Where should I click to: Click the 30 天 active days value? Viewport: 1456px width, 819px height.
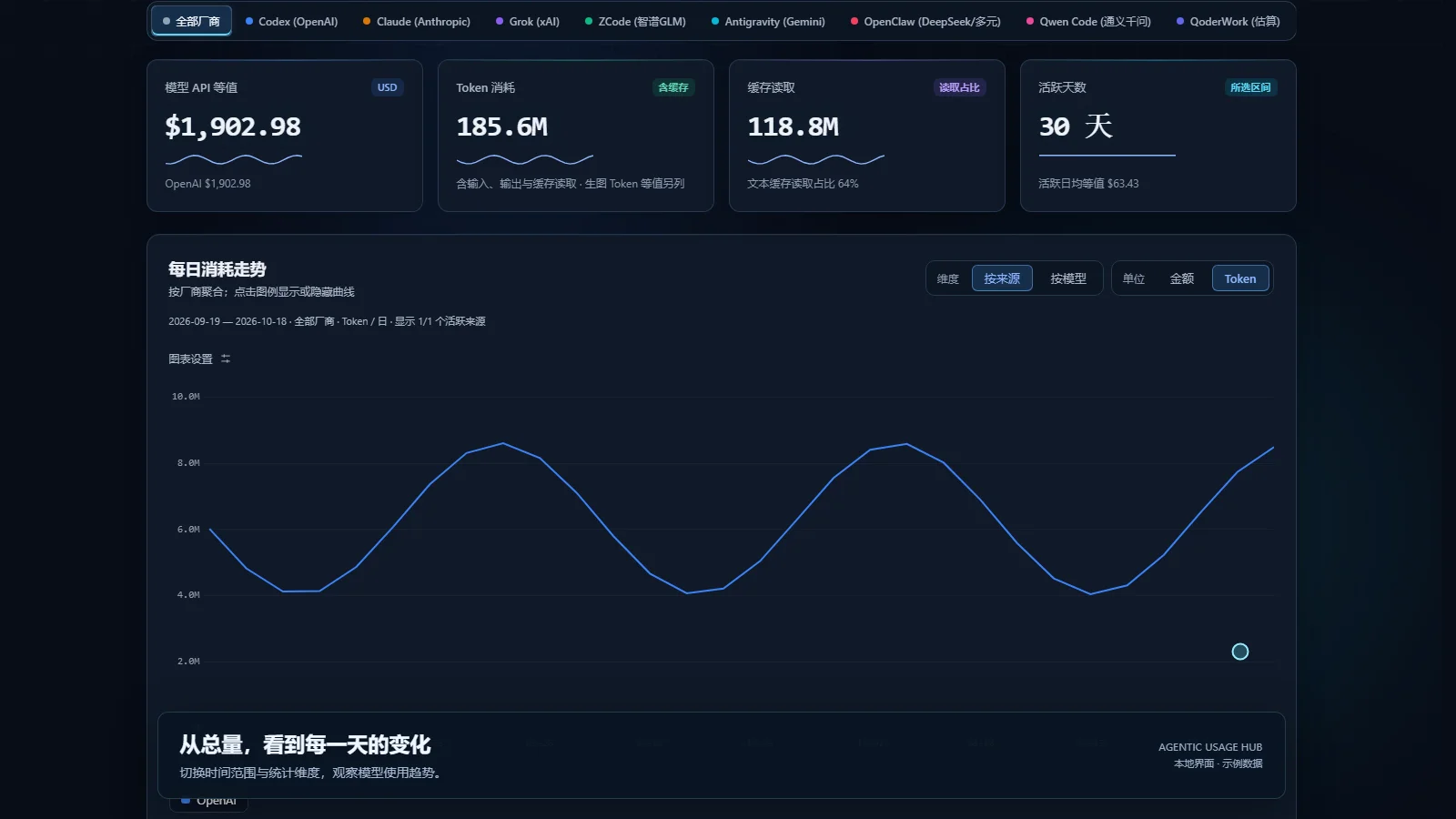(x=1076, y=126)
